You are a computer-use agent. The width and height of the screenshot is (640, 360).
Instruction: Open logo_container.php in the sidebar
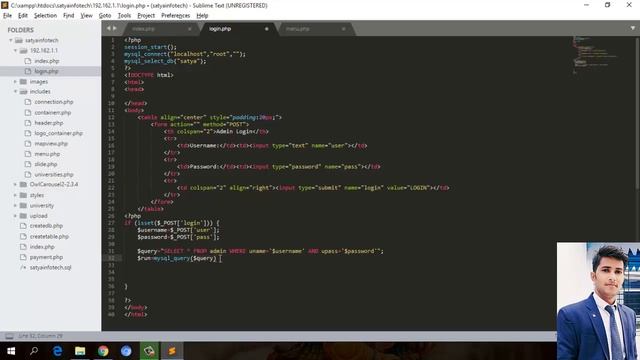click(58, 133)
